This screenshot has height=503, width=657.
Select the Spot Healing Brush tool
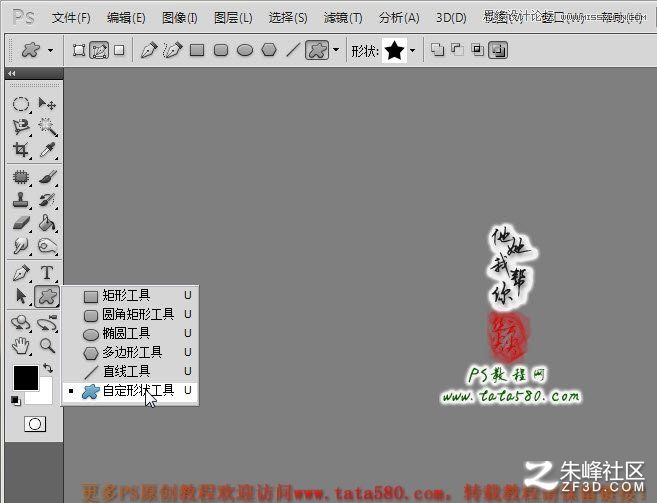(x=21, y=177)
